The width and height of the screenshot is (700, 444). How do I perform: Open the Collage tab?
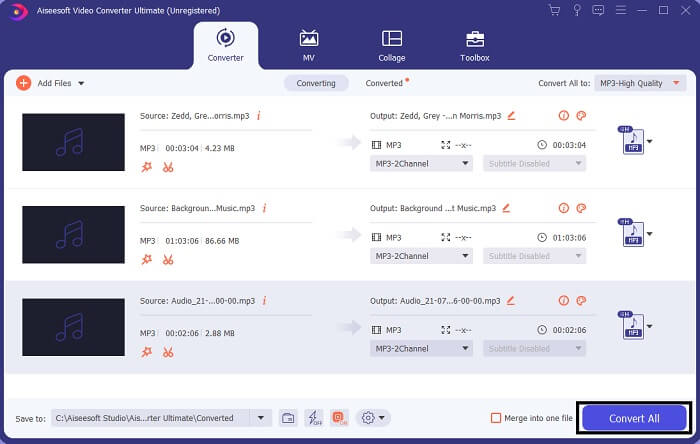392,45
